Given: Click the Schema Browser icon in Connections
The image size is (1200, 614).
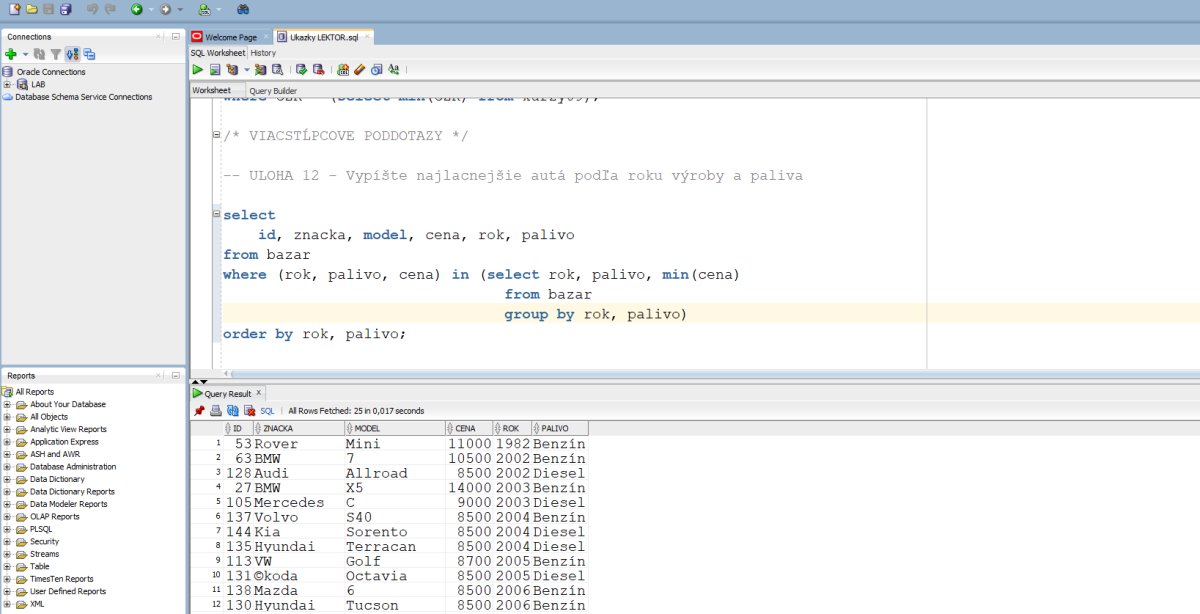Looking at the screenshot, I should [x=73, y=54].
